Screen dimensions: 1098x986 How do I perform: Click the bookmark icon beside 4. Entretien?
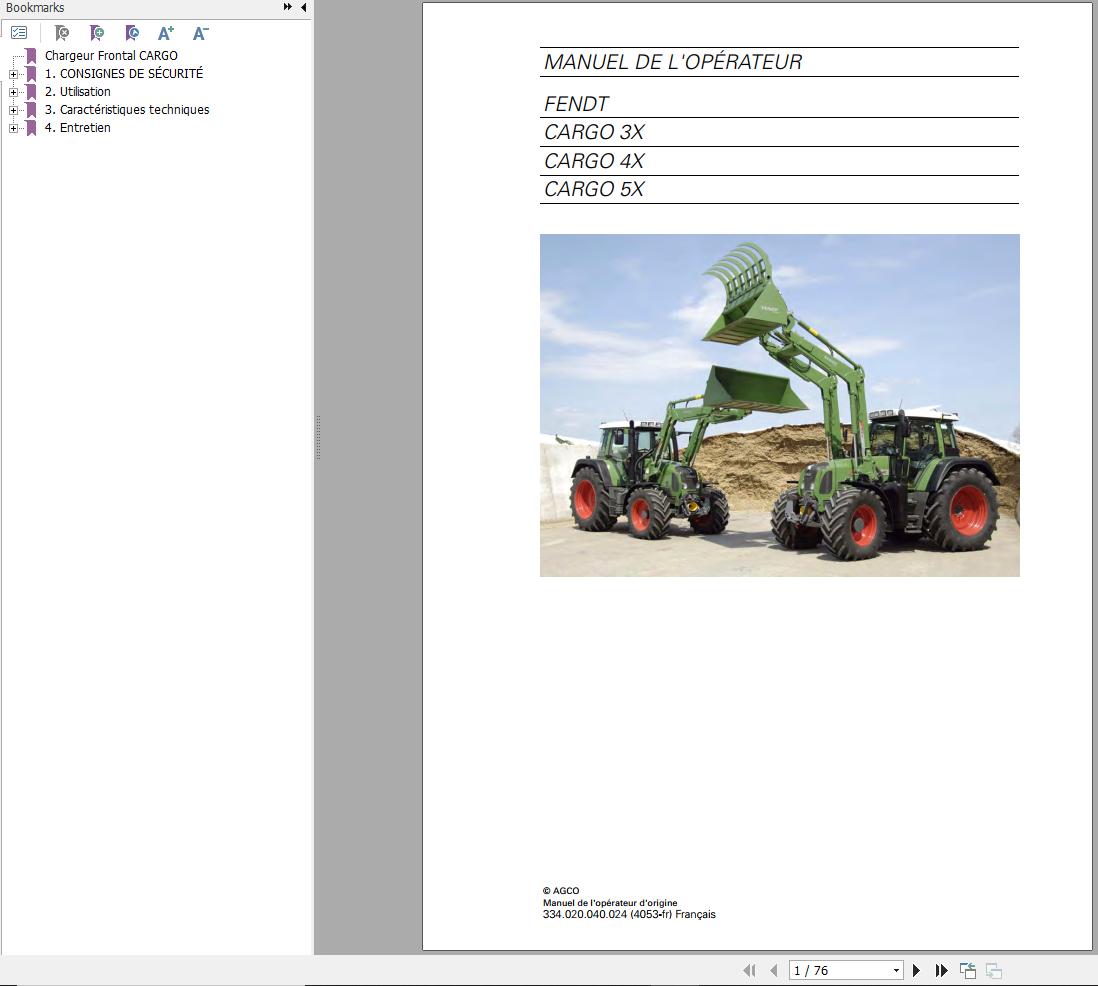pos(31,128)
